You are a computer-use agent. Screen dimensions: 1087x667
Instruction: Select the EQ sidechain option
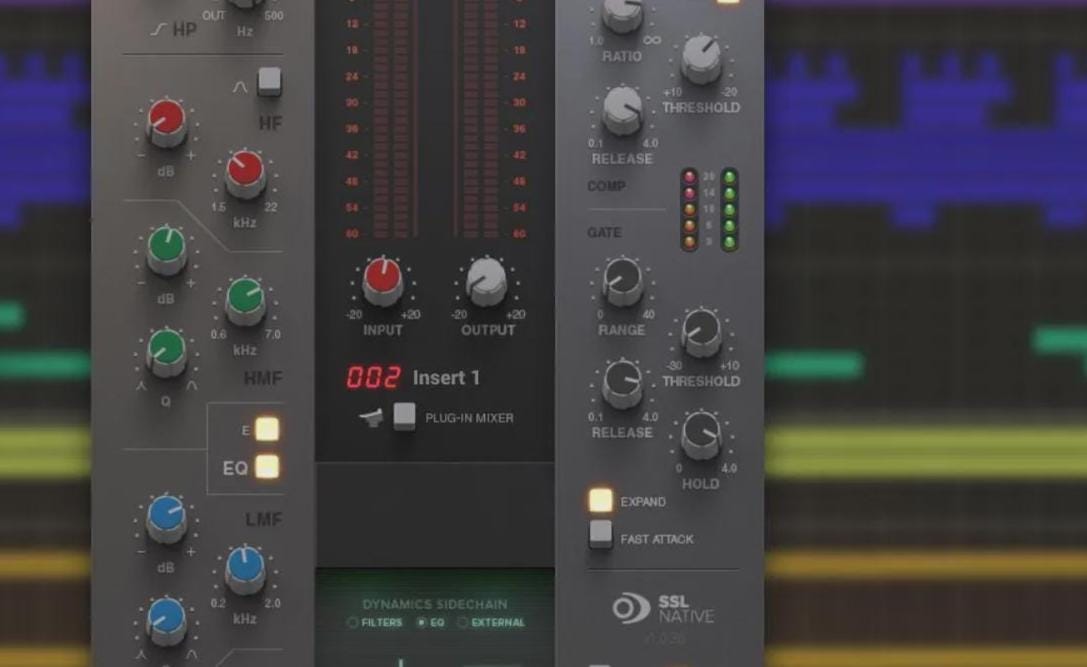pos(431,623)
